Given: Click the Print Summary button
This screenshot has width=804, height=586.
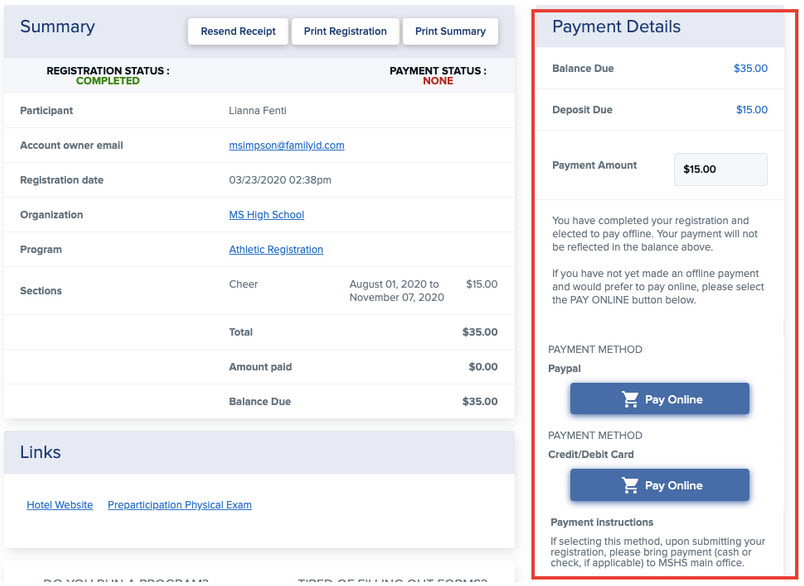Looking at the screenshot, I should click(x=450, y=31).
